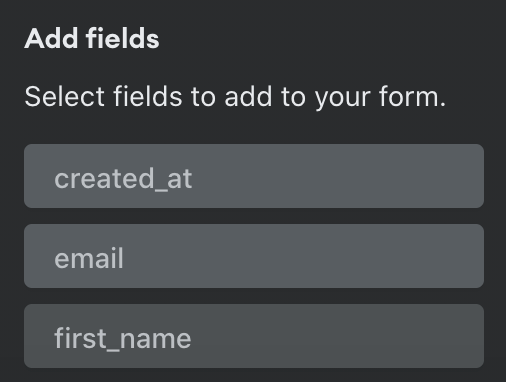Choose created_at from the field list
The image size is (506, 382).
point(254,176)
